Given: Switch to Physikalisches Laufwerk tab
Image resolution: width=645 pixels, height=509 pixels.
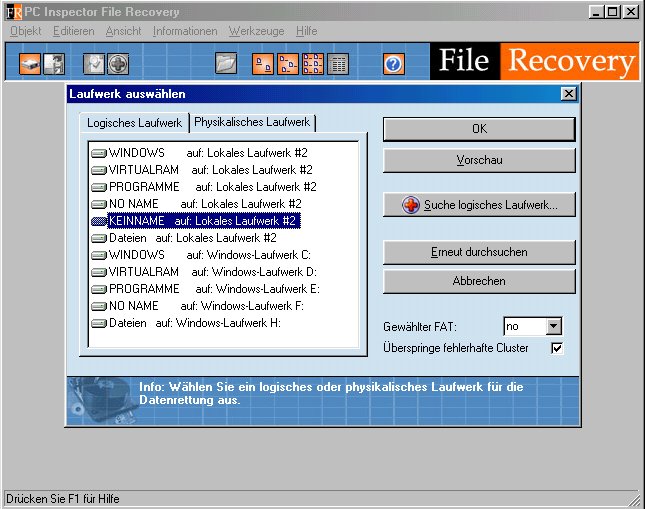Looking at the screenshot, I should click(252, 122).
